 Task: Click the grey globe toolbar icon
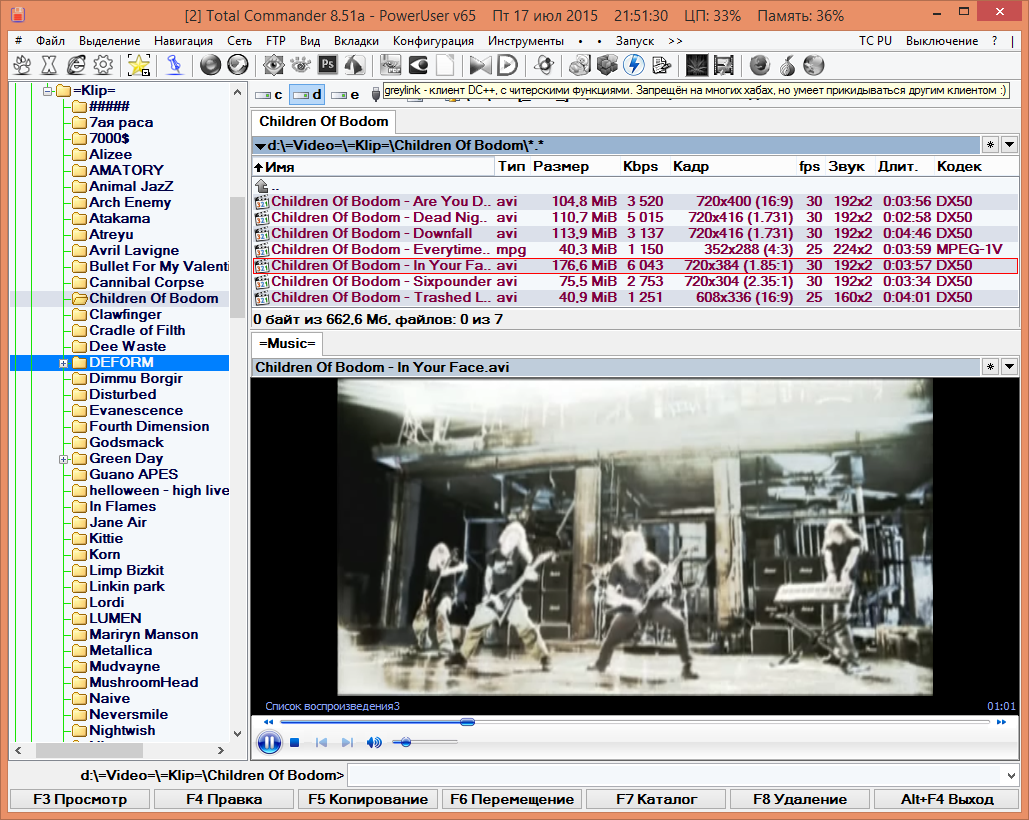(x=814, y=65)
